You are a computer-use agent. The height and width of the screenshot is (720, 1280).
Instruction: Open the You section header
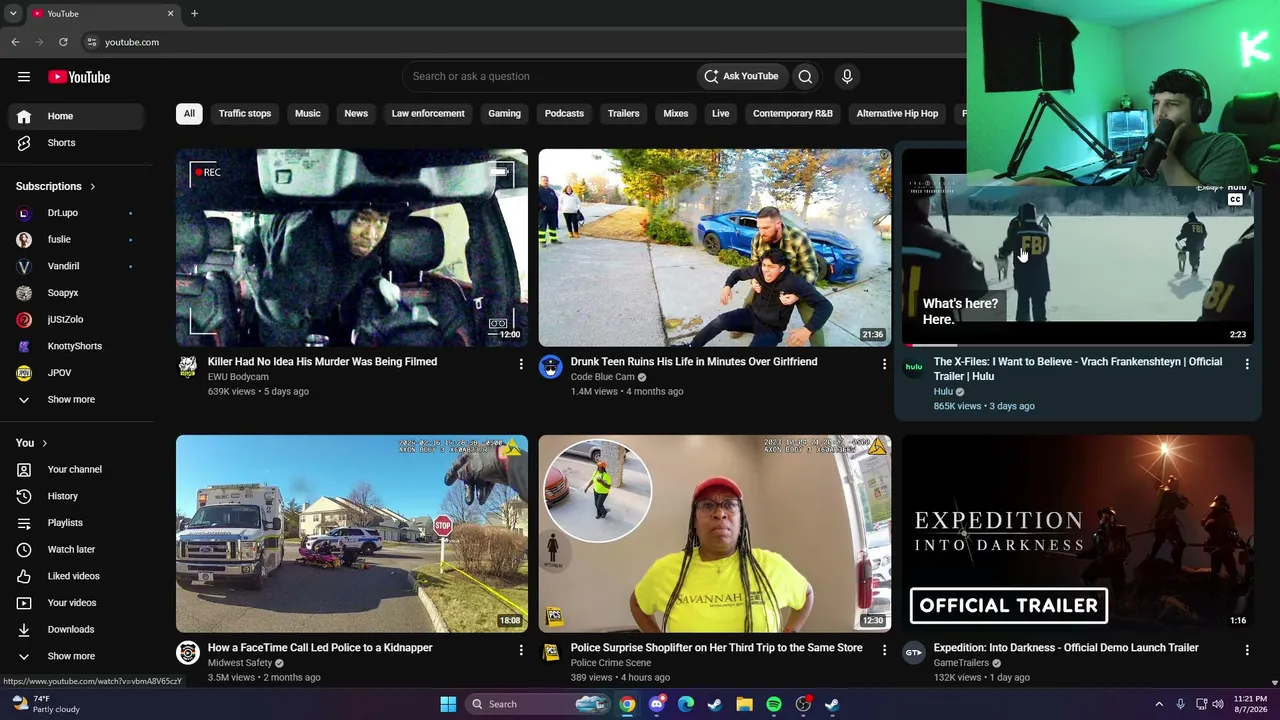point(32,443)
